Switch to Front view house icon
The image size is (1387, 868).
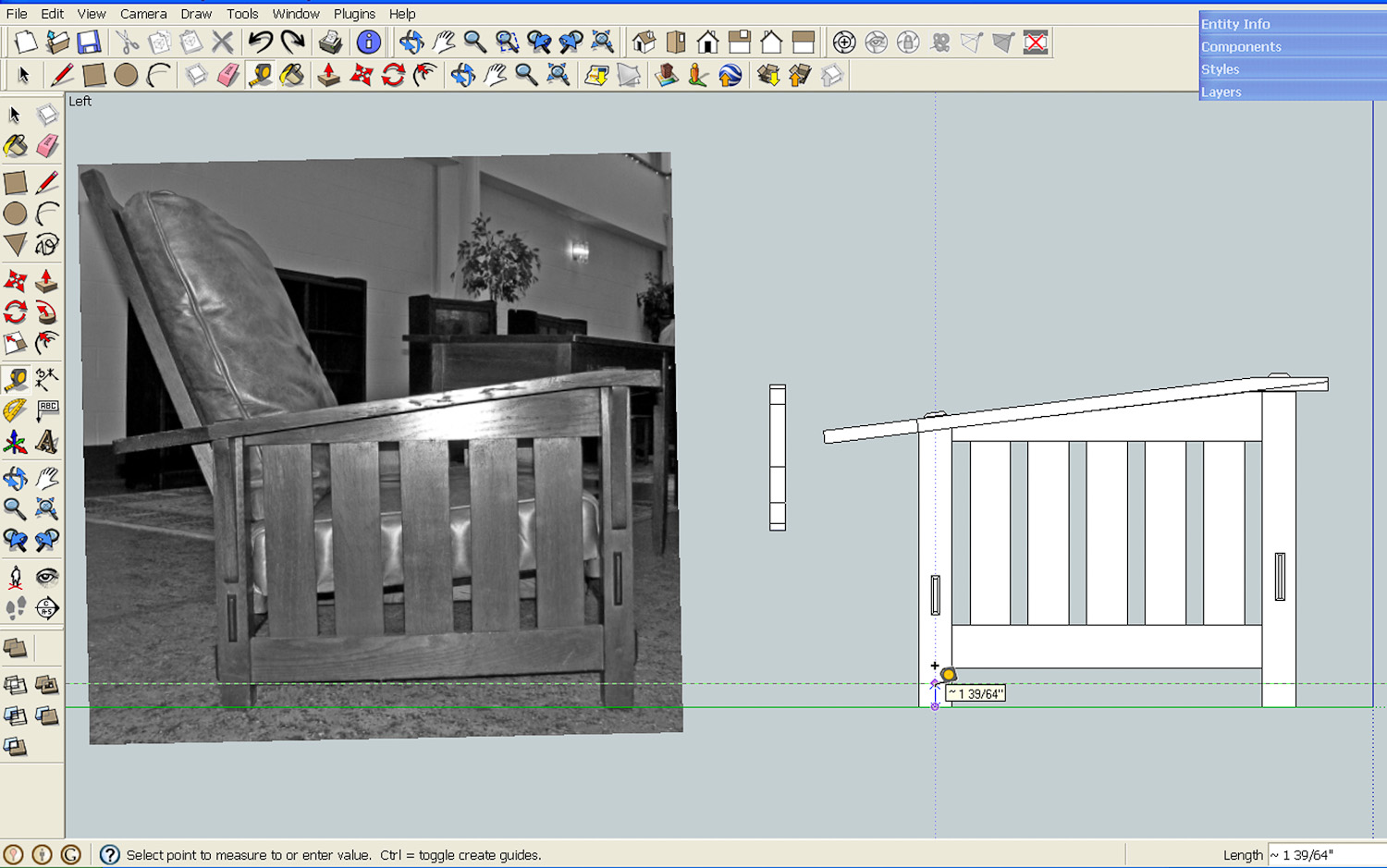pyautogui.click(x=708, y=43)
